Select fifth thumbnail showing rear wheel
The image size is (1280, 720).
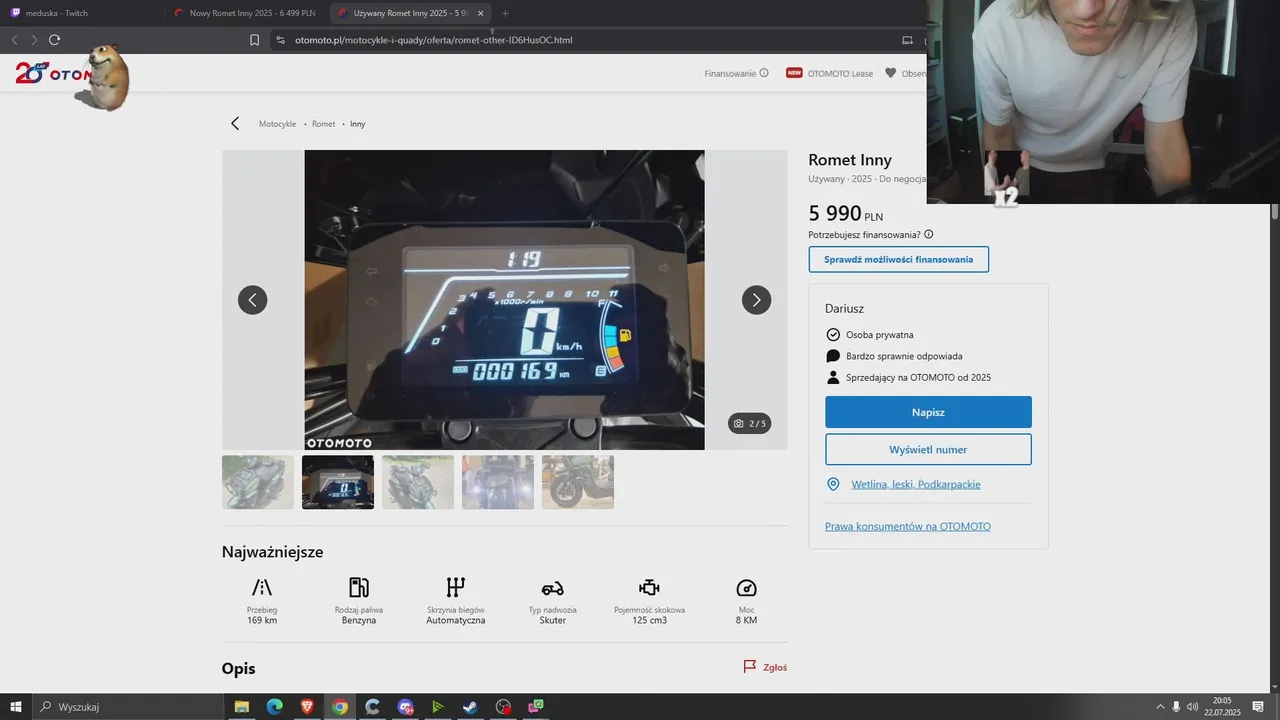(578, 482)
